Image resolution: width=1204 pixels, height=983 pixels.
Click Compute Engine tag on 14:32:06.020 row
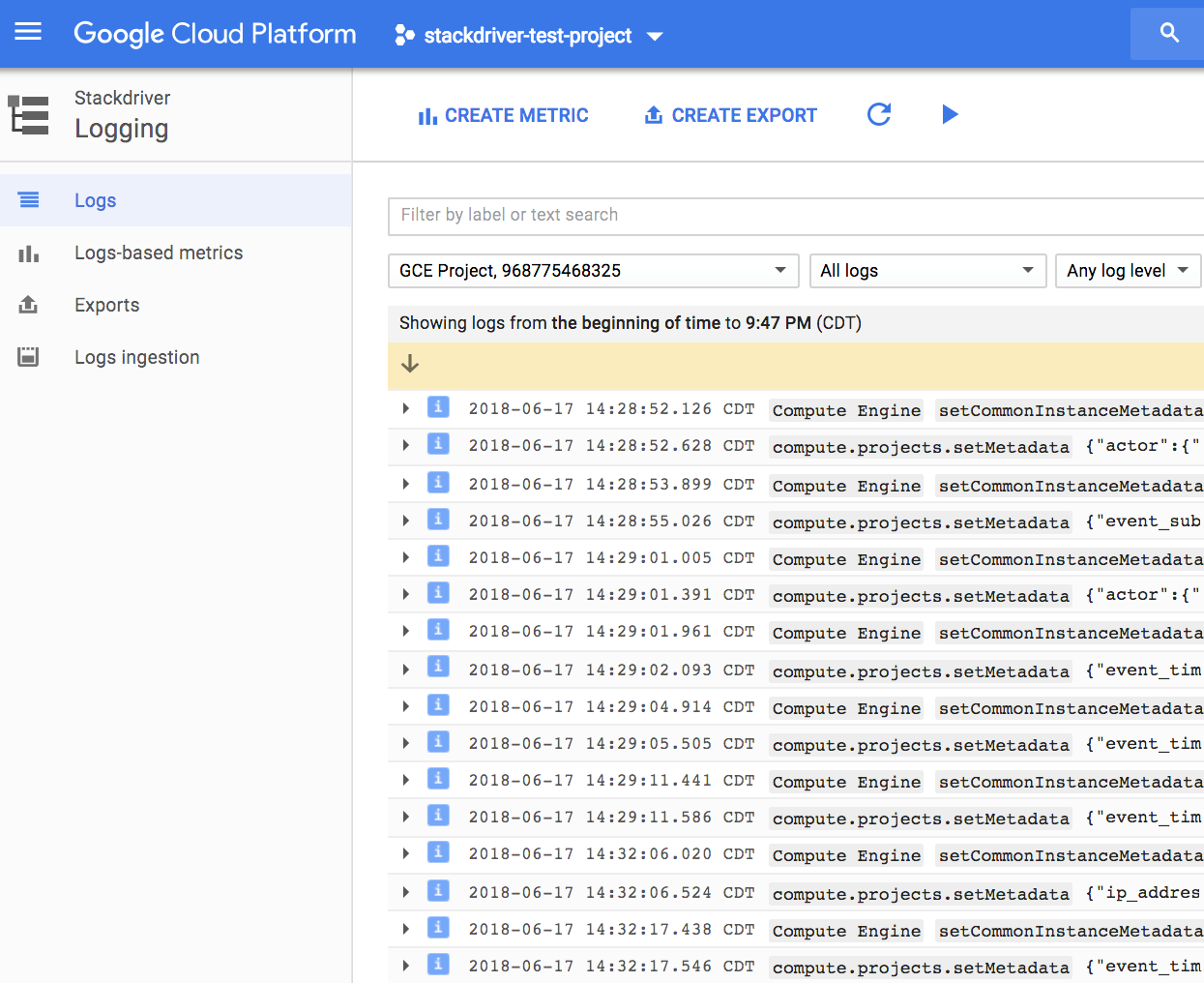pos(846,855)
